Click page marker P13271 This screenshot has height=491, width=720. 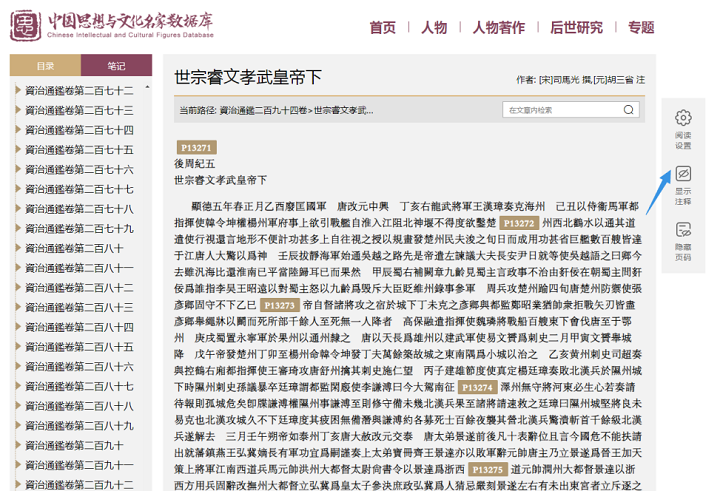[196, 148]
